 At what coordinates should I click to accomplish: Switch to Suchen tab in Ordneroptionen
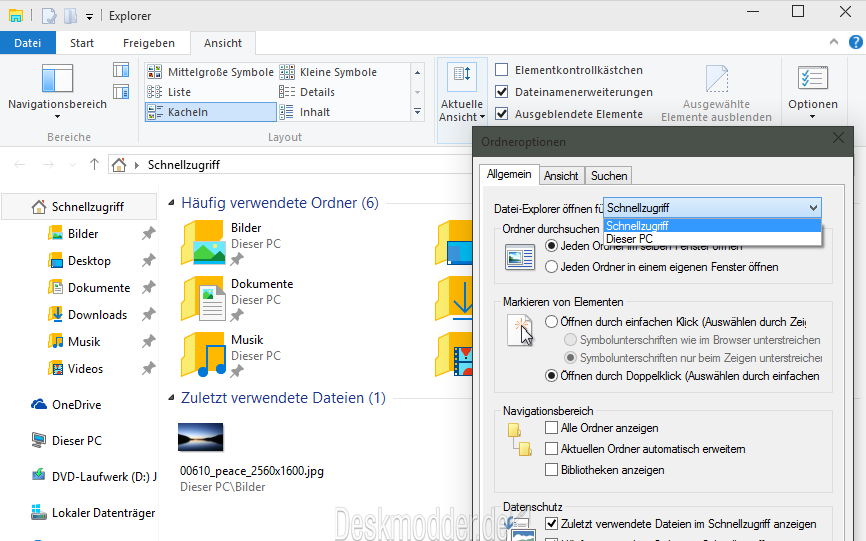pyautogui.click(x=609, y=176)
